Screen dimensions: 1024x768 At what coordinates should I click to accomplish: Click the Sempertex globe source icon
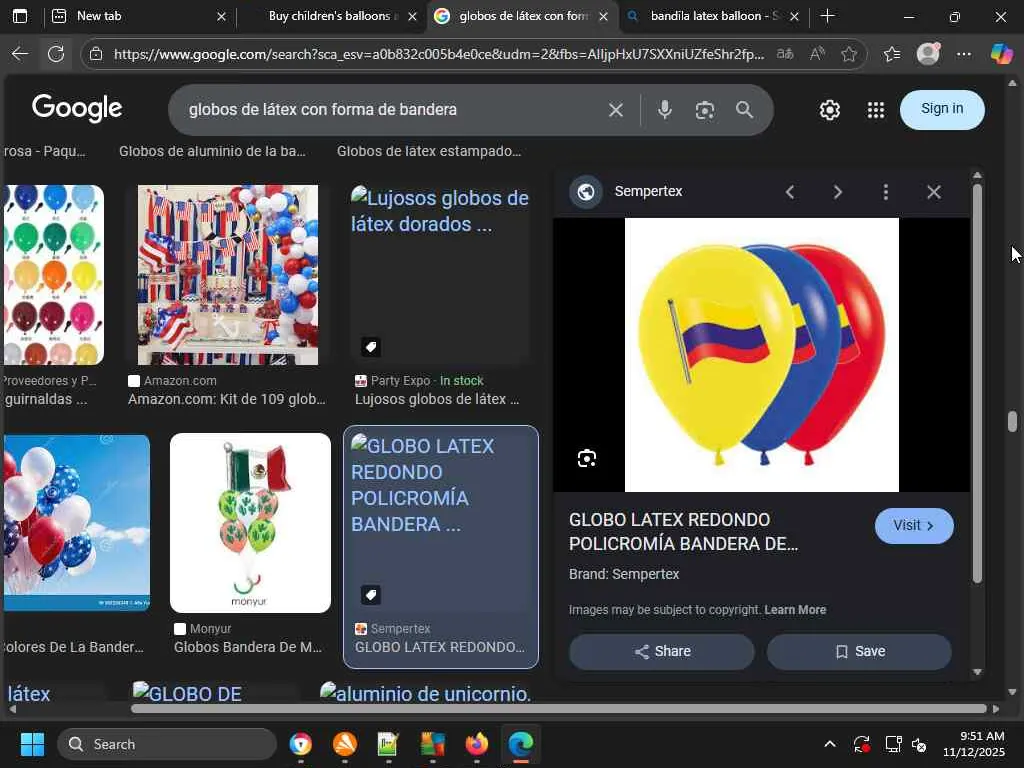(586, 192)
